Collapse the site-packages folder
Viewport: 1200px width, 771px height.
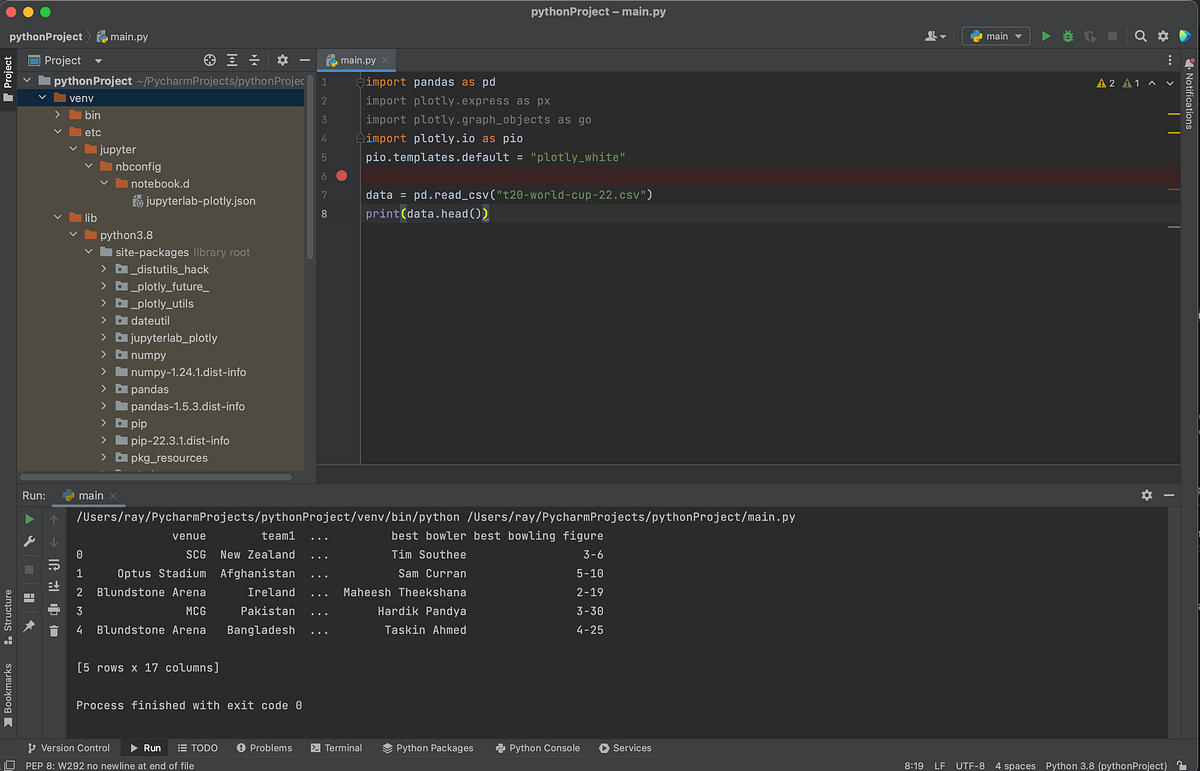pyautogui.click(x=89, y=252)
